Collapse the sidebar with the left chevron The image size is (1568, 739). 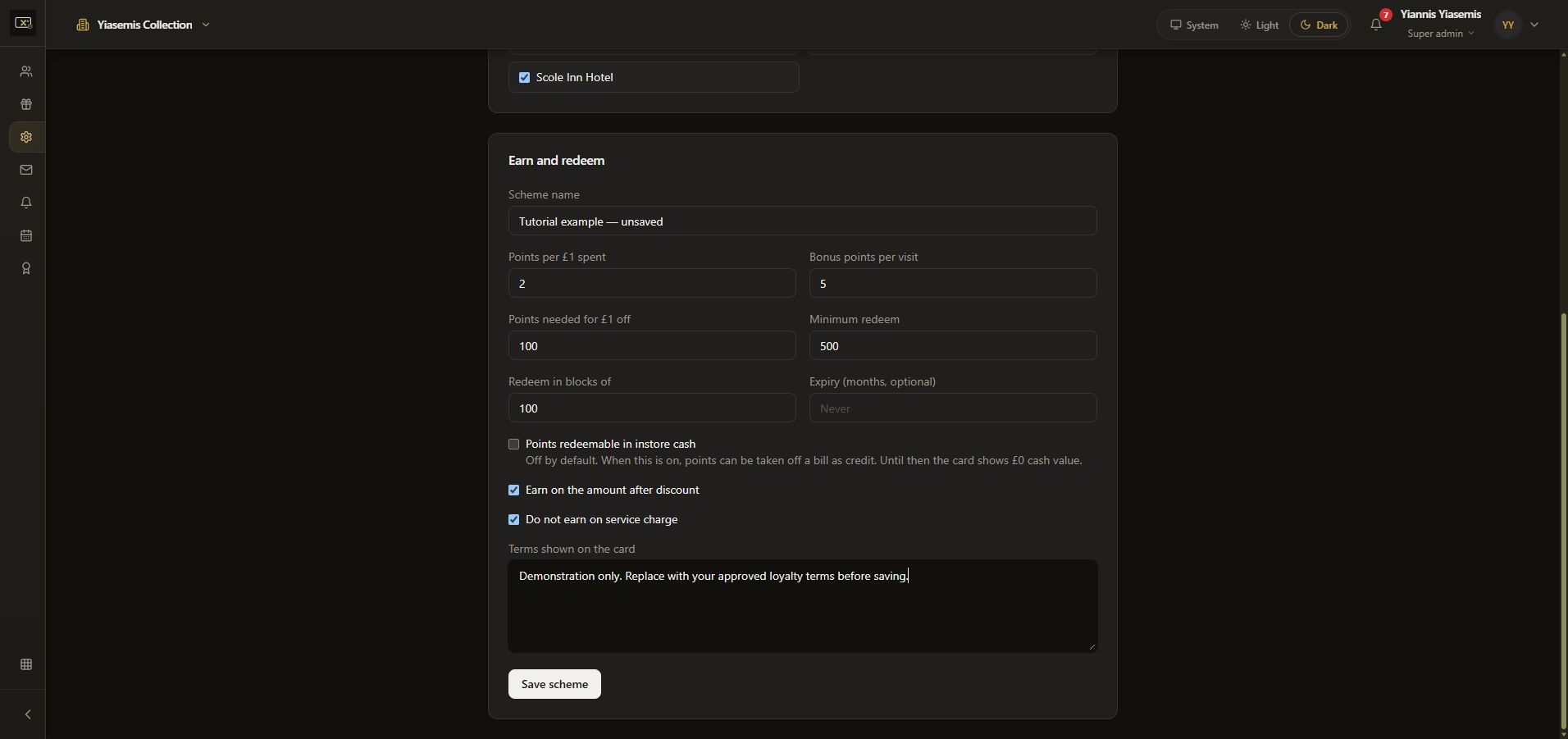[x=28, y=715]
